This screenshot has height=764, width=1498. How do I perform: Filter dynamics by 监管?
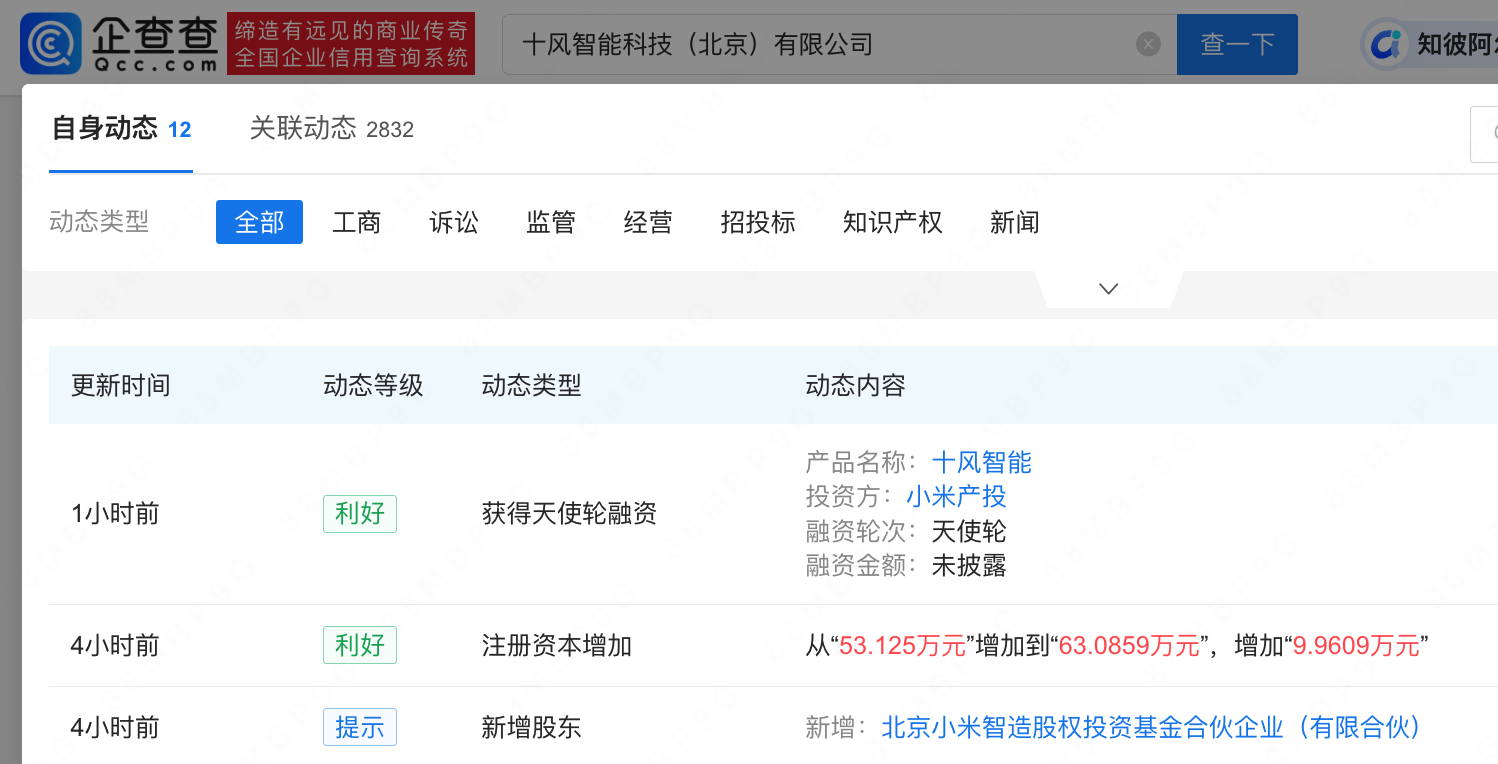tap(551, 222)
